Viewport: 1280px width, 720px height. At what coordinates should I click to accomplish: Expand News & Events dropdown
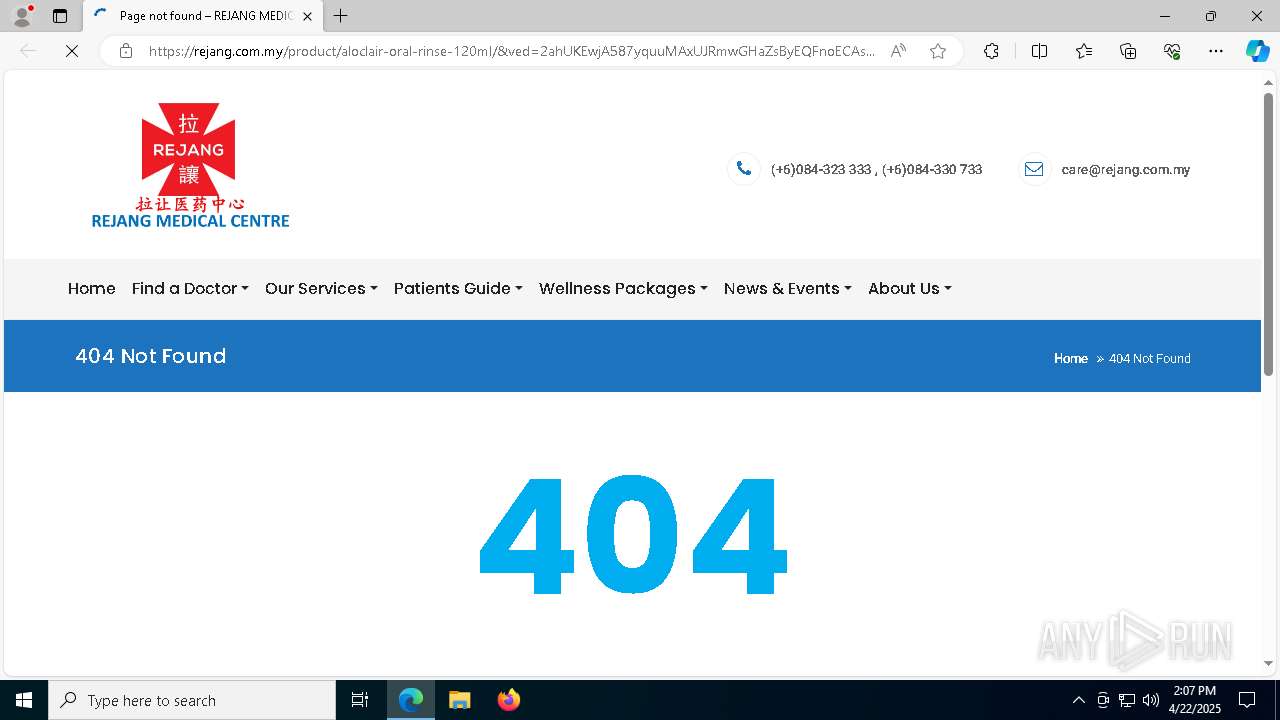point(788,288)
